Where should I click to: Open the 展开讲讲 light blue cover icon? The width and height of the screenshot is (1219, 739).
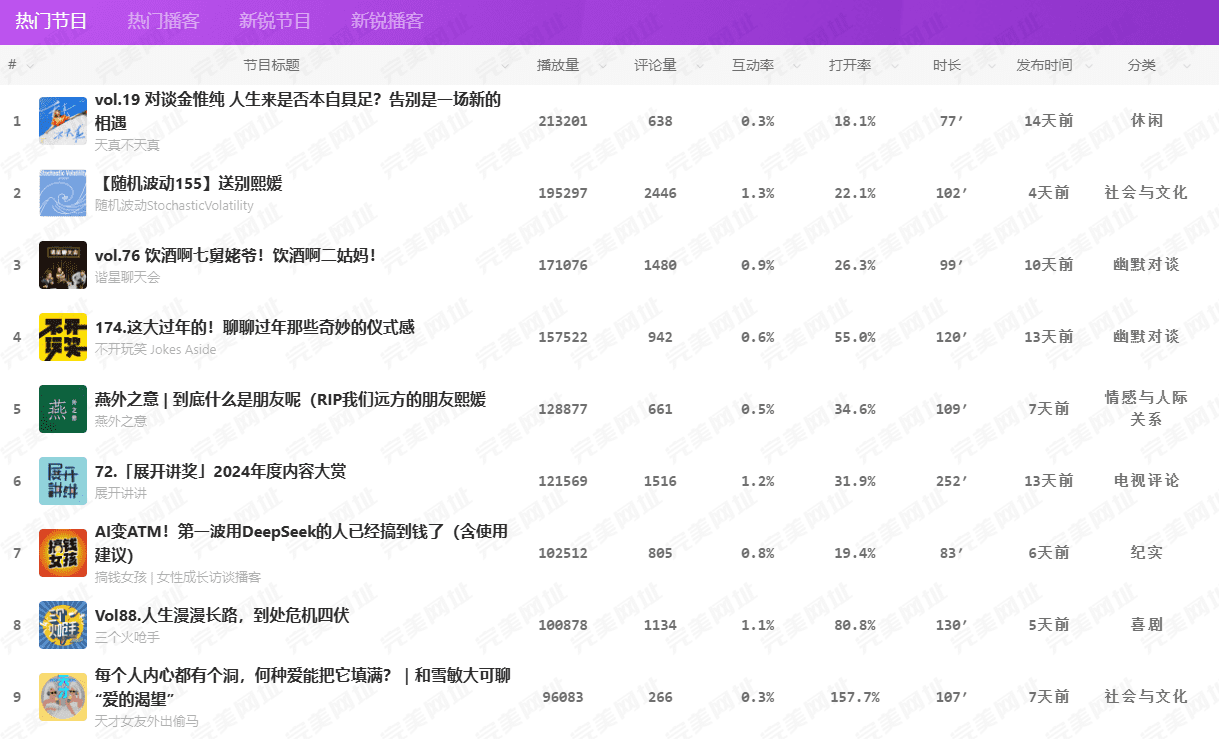[x=63, y=481]
